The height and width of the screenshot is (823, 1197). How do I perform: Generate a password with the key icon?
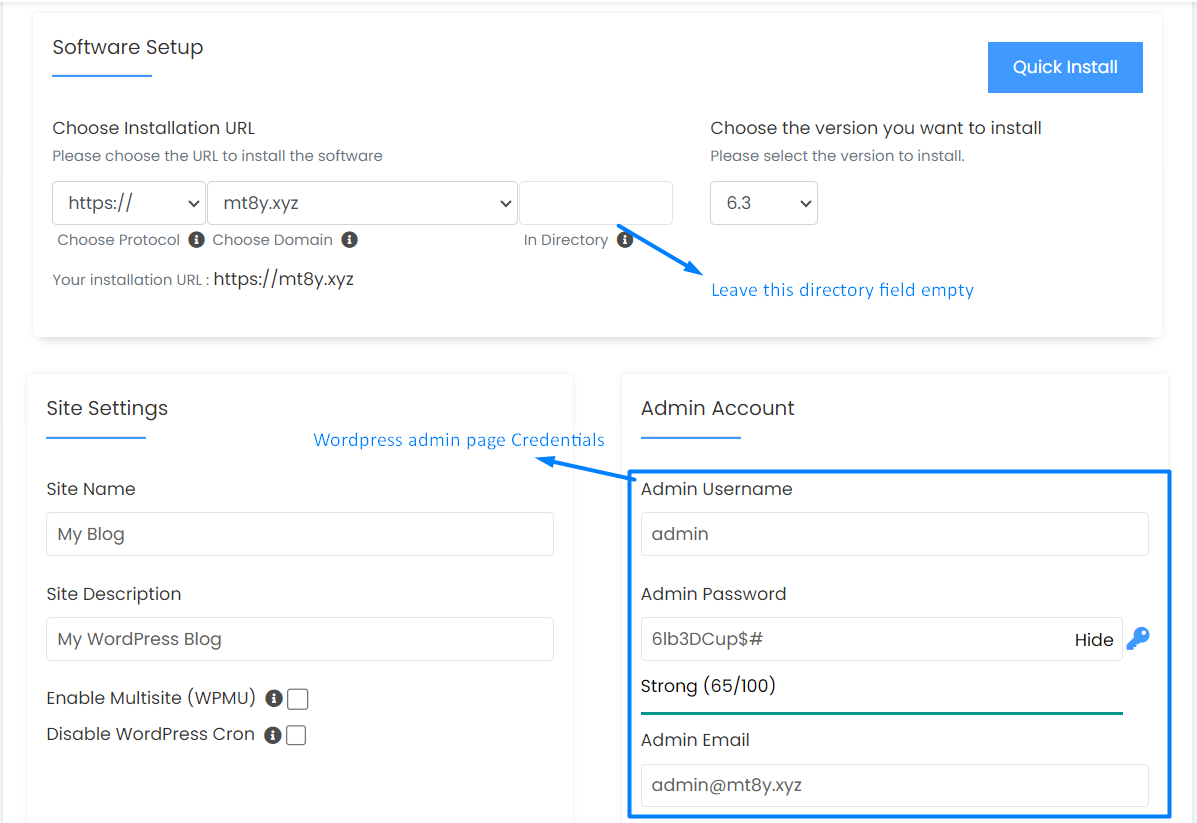pyautogui.click(x=1138, y=639)
